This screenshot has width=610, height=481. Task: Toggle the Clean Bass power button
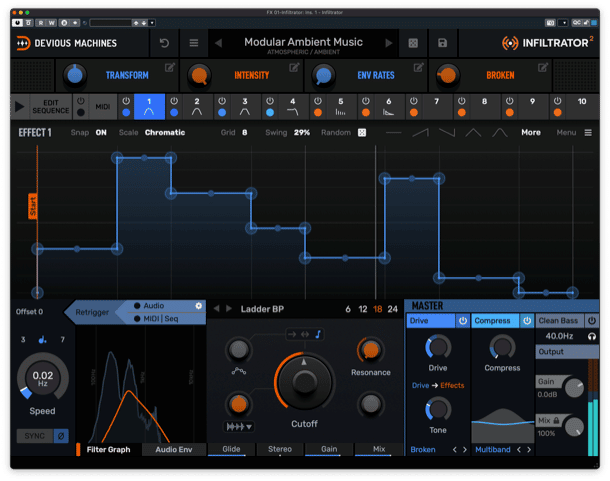click(x=592, y=321)
